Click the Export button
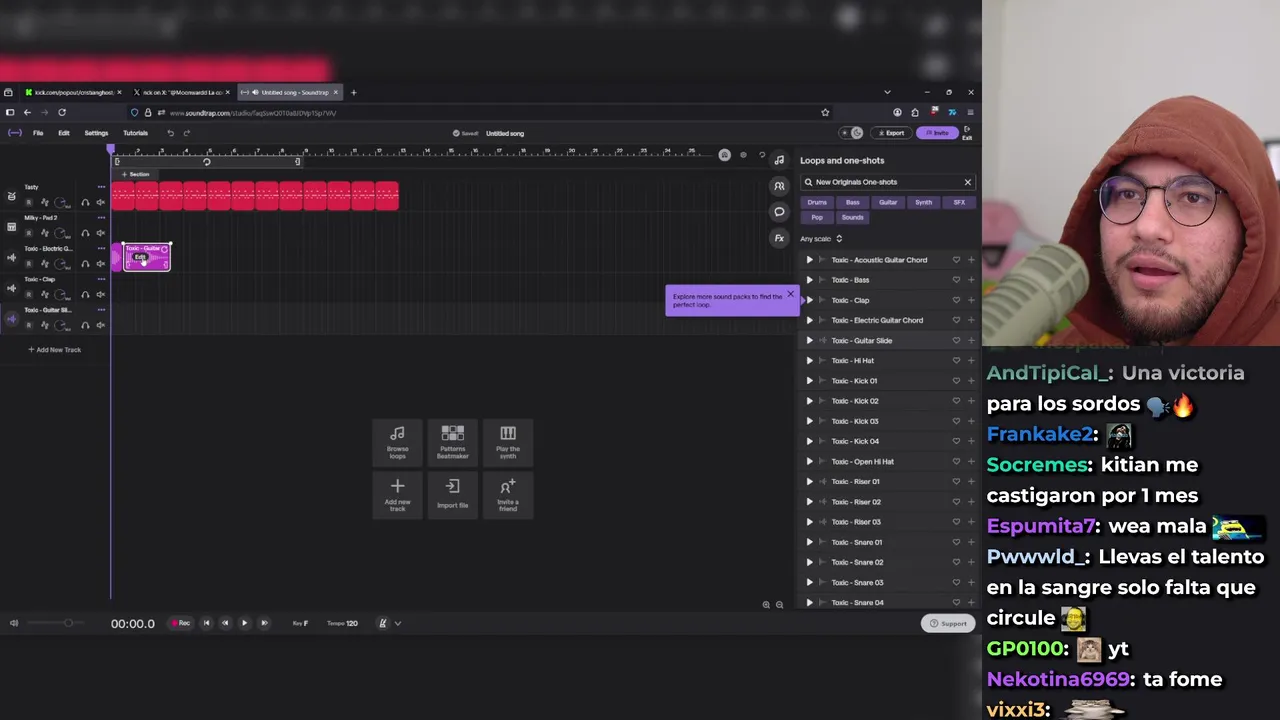The width and height of the screenshot is (1280, 720). pyautogui.click(x=891, y=133)
